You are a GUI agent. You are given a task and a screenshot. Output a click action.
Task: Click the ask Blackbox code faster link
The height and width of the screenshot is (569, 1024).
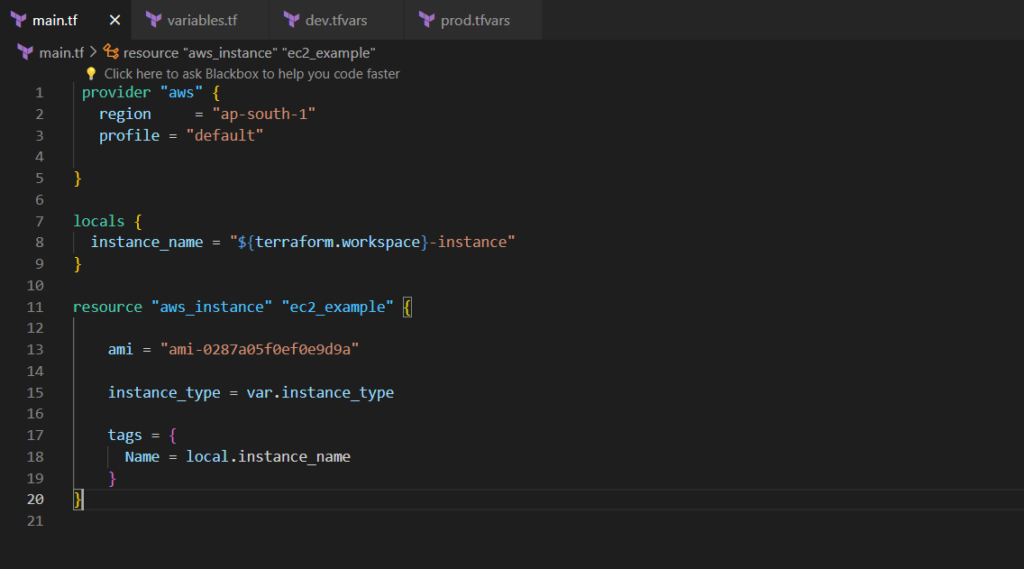click(x=251, y=74)
